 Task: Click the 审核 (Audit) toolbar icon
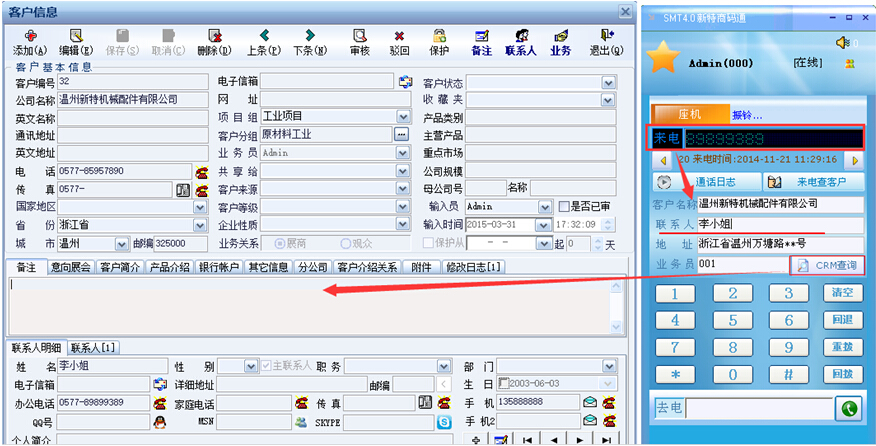(360, 35)
